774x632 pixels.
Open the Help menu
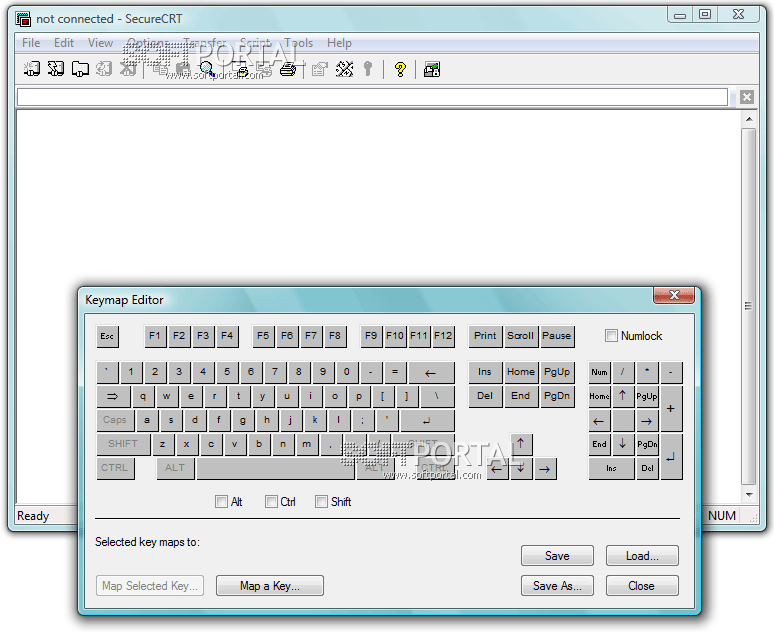(339, 43)
